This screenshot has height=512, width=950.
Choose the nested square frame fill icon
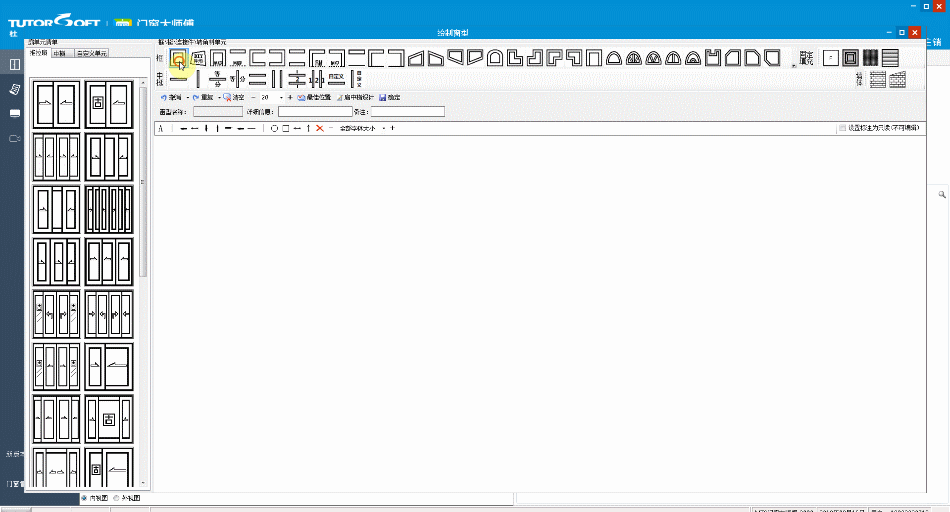click(x=851, y=58)
